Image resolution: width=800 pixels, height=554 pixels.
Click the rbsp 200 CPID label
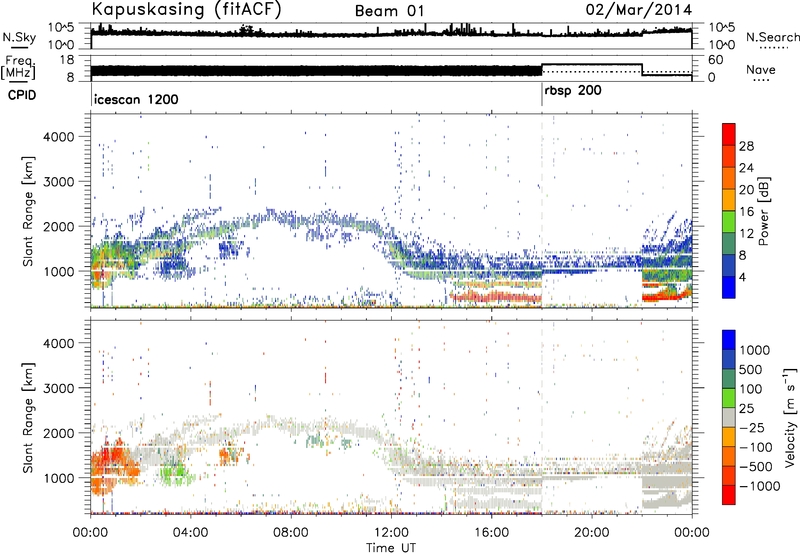573,91
